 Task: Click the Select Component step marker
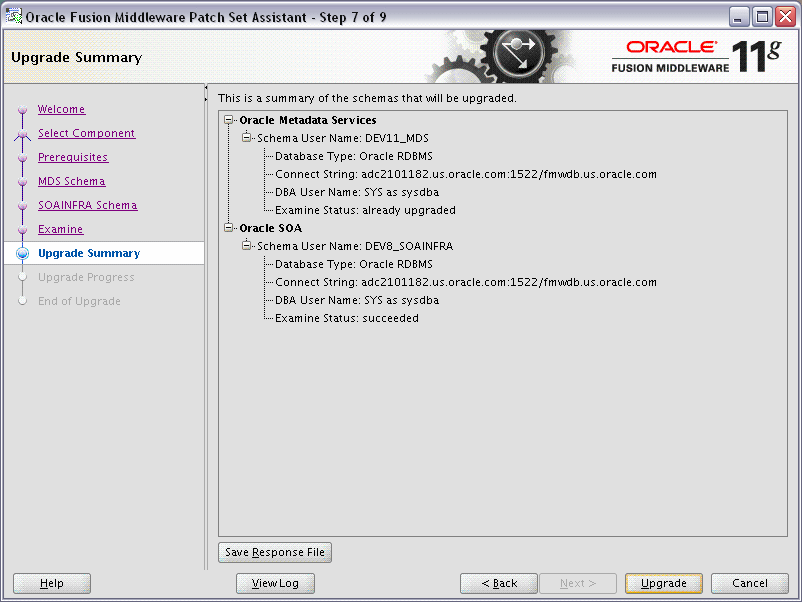(23, 135)
